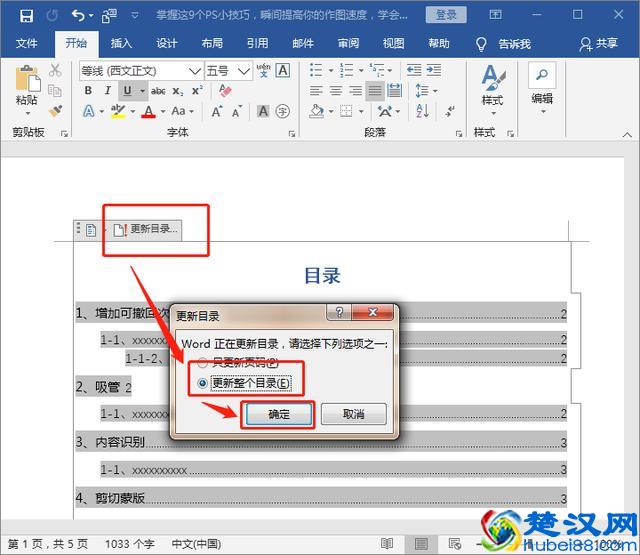
Task: Align text to the left
Action: coord(316,91)
